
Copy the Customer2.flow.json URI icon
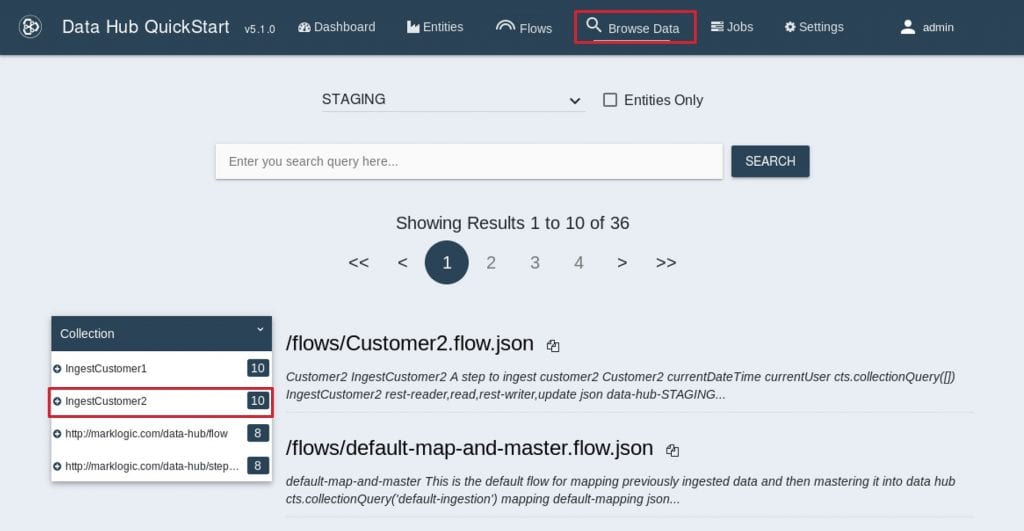(x=553, y=346)
